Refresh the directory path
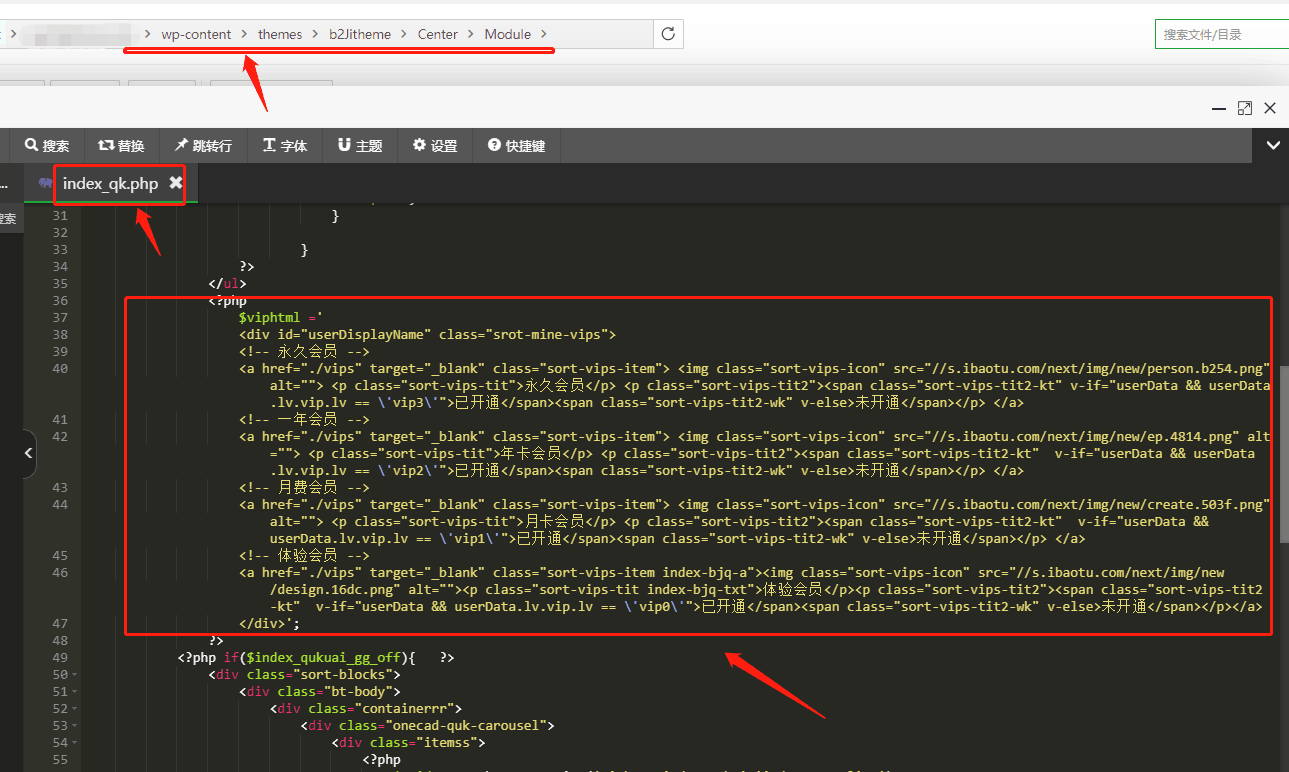Viewport: 1289px width, 772px height. [668, 34]
